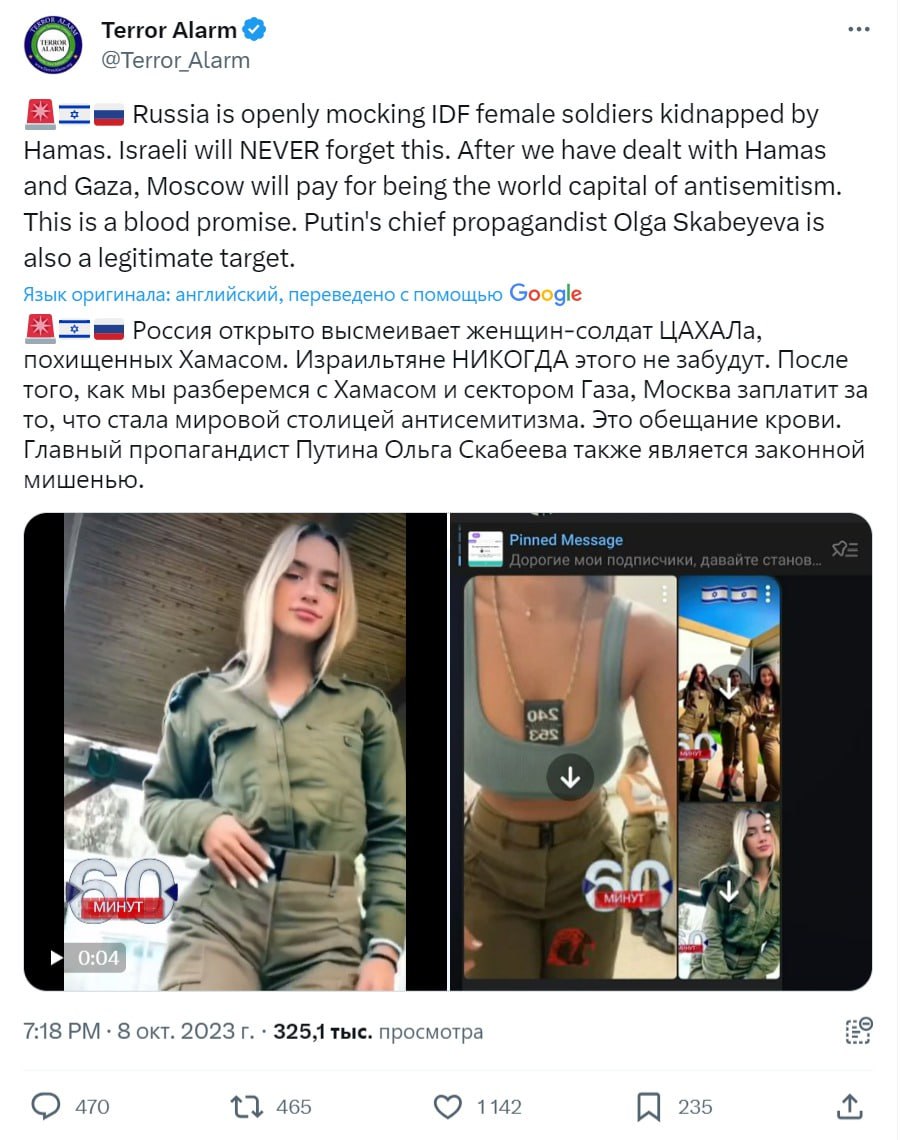
Task: Click the @Terror_Alarm handle link
Action: tap(175, 60)
